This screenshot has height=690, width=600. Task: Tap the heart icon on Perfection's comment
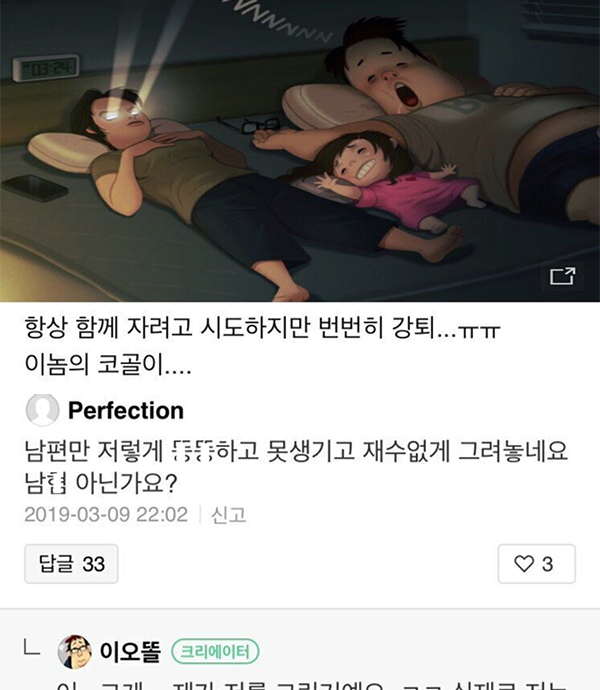pos(524,564)
